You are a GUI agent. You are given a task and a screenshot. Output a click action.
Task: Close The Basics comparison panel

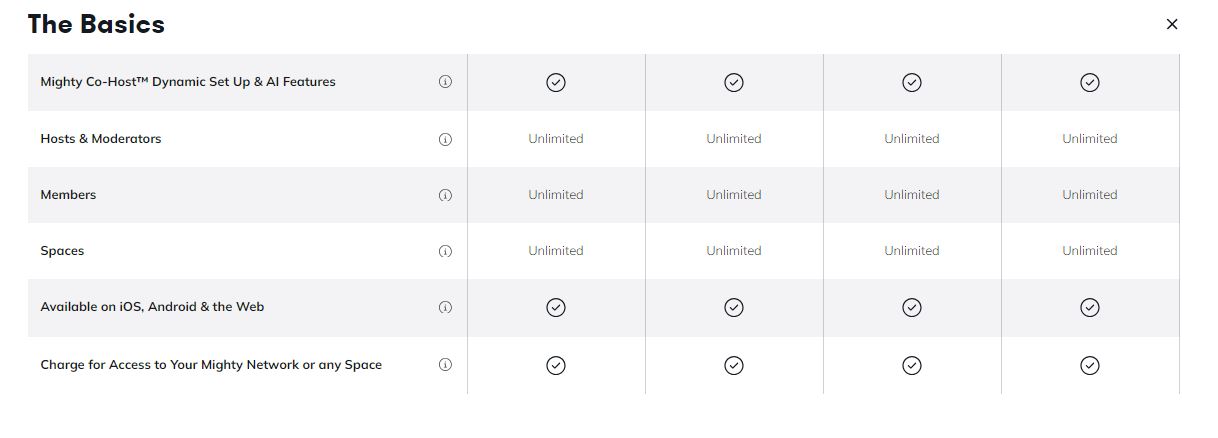pos(1172,24)
